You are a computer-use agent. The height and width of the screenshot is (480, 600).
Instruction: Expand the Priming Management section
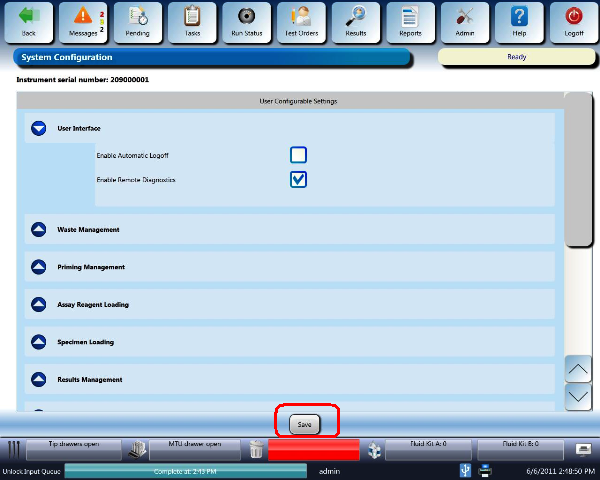coord(39,267)
